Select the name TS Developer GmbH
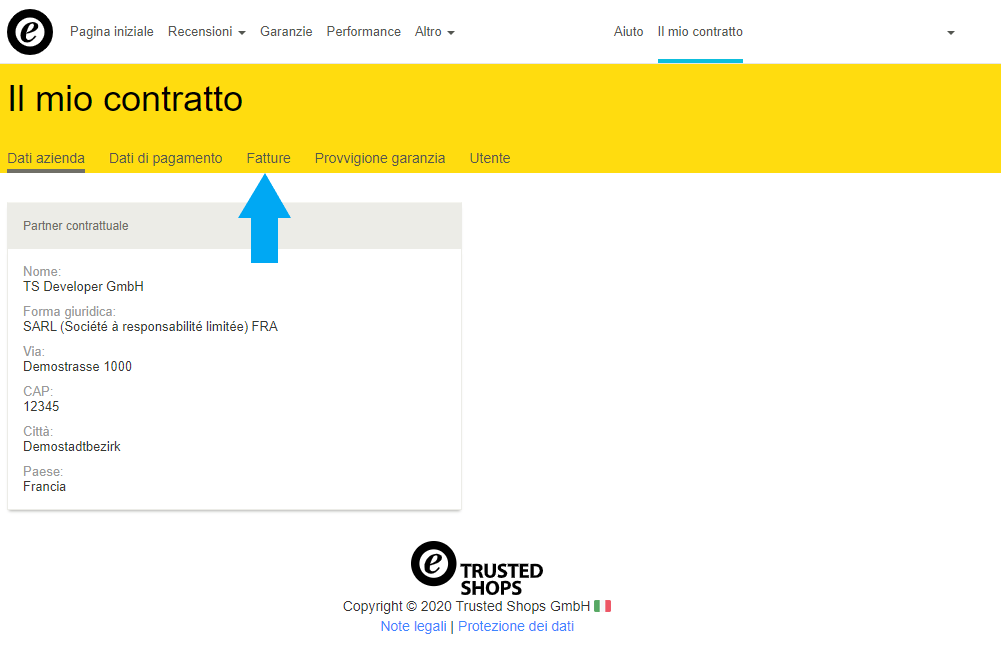The width and height of the screenshot is (1001, 649). [x=84, y=287]
